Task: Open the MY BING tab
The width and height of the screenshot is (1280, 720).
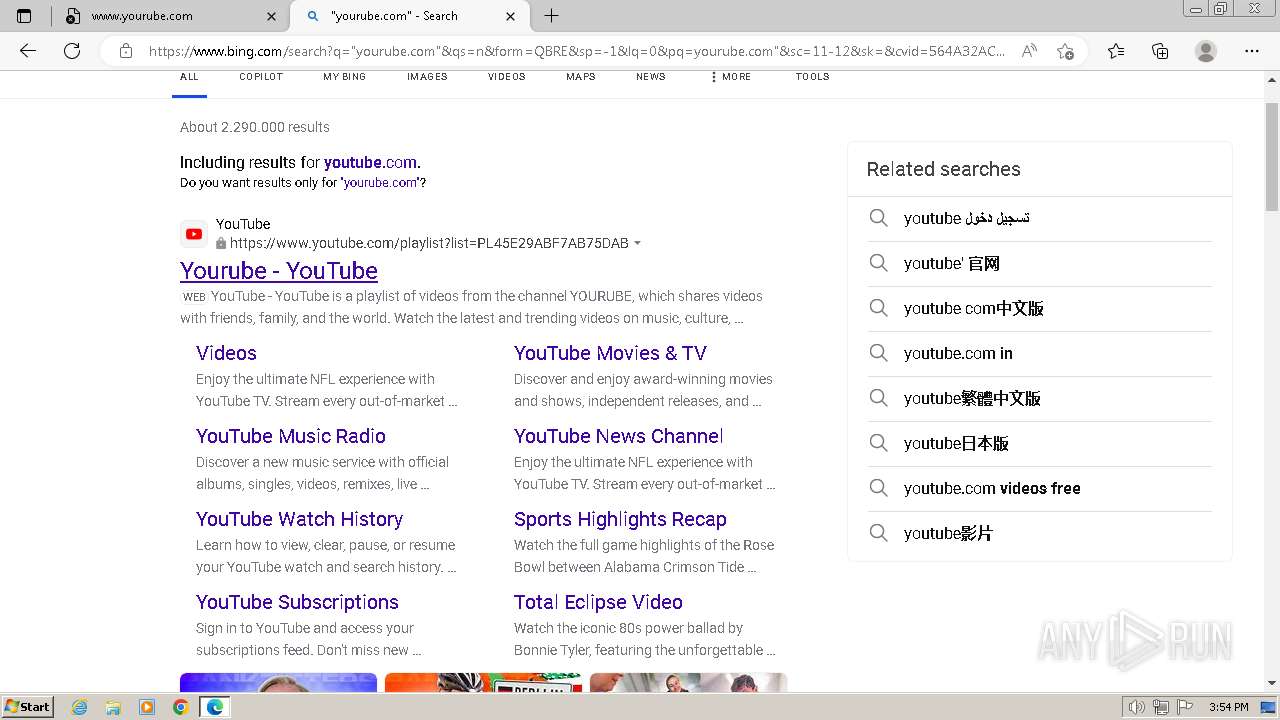Action: (344, 77)
